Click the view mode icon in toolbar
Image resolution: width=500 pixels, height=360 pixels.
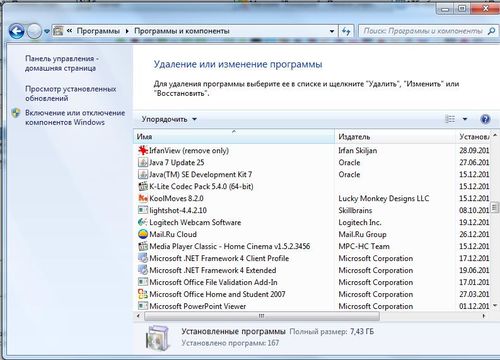pyautogui.click(x=450, y=119)
